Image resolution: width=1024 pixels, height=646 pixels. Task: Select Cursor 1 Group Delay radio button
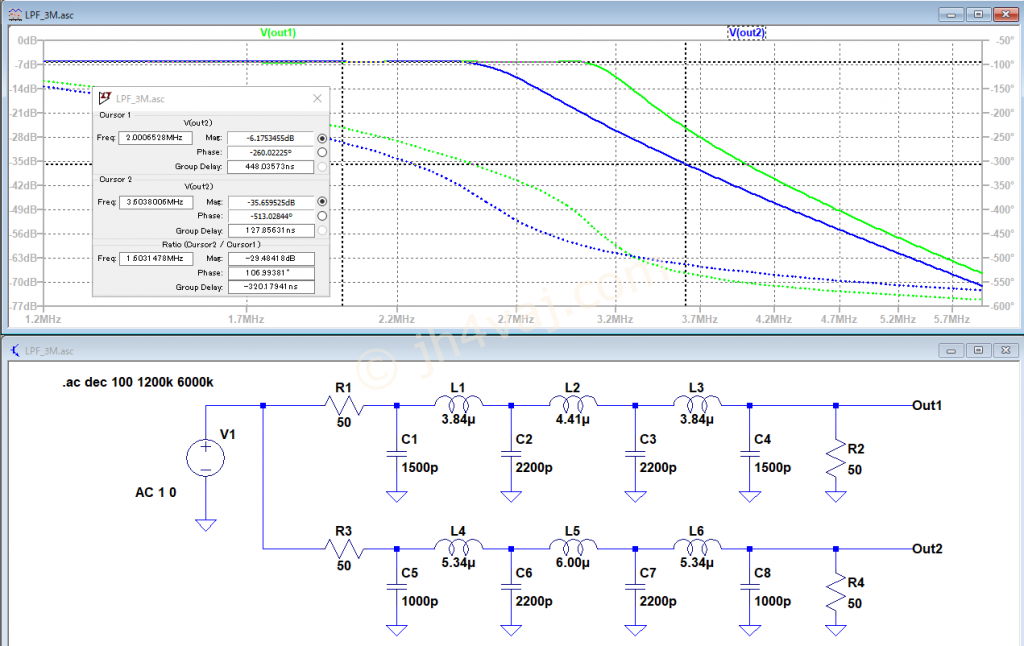coord(322,167)
